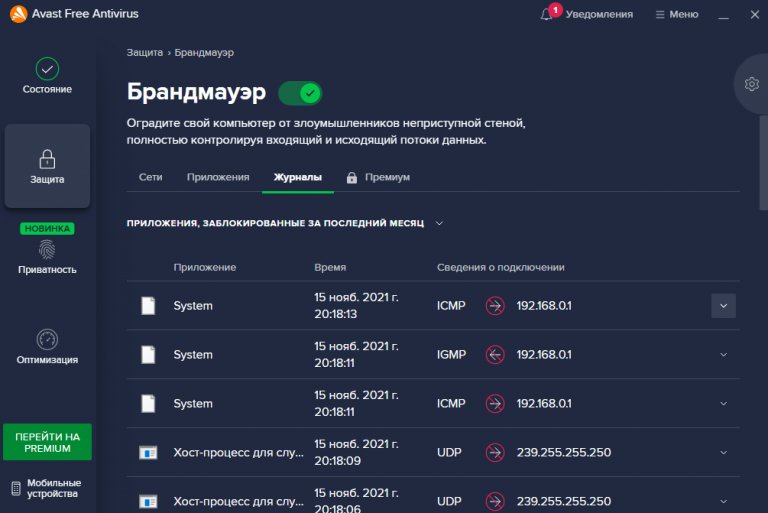
Task: Click Сведения о подключении column header
Action: point(501,268)
